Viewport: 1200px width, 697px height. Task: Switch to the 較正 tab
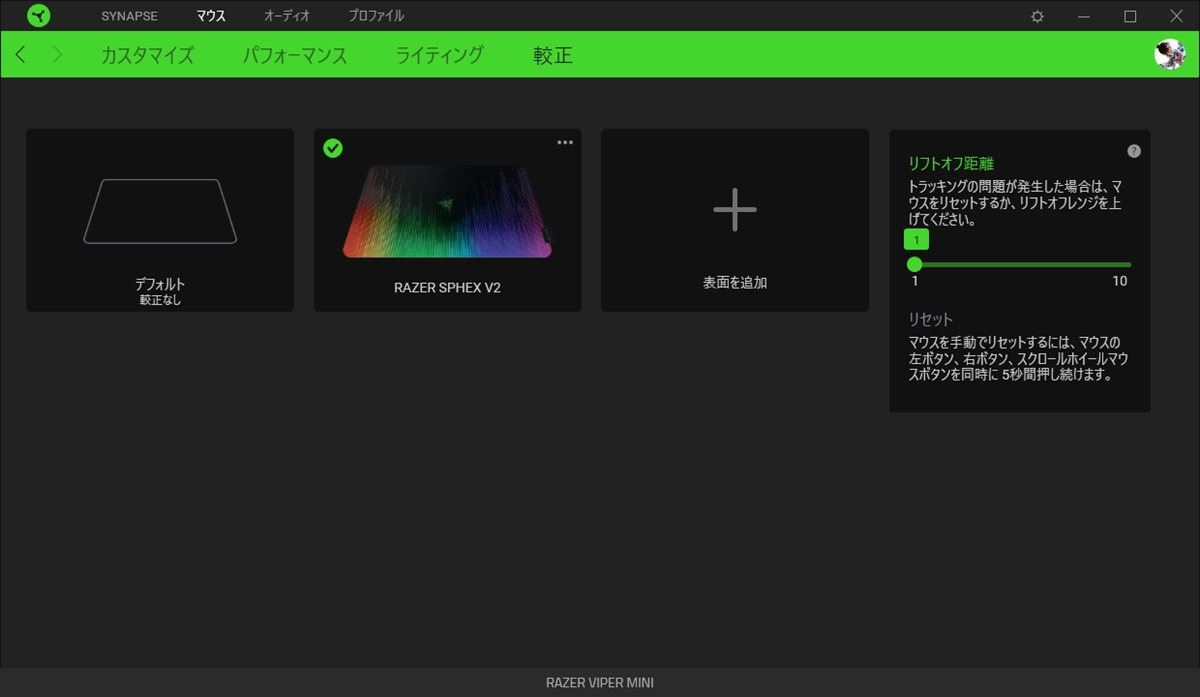[553, 55]
